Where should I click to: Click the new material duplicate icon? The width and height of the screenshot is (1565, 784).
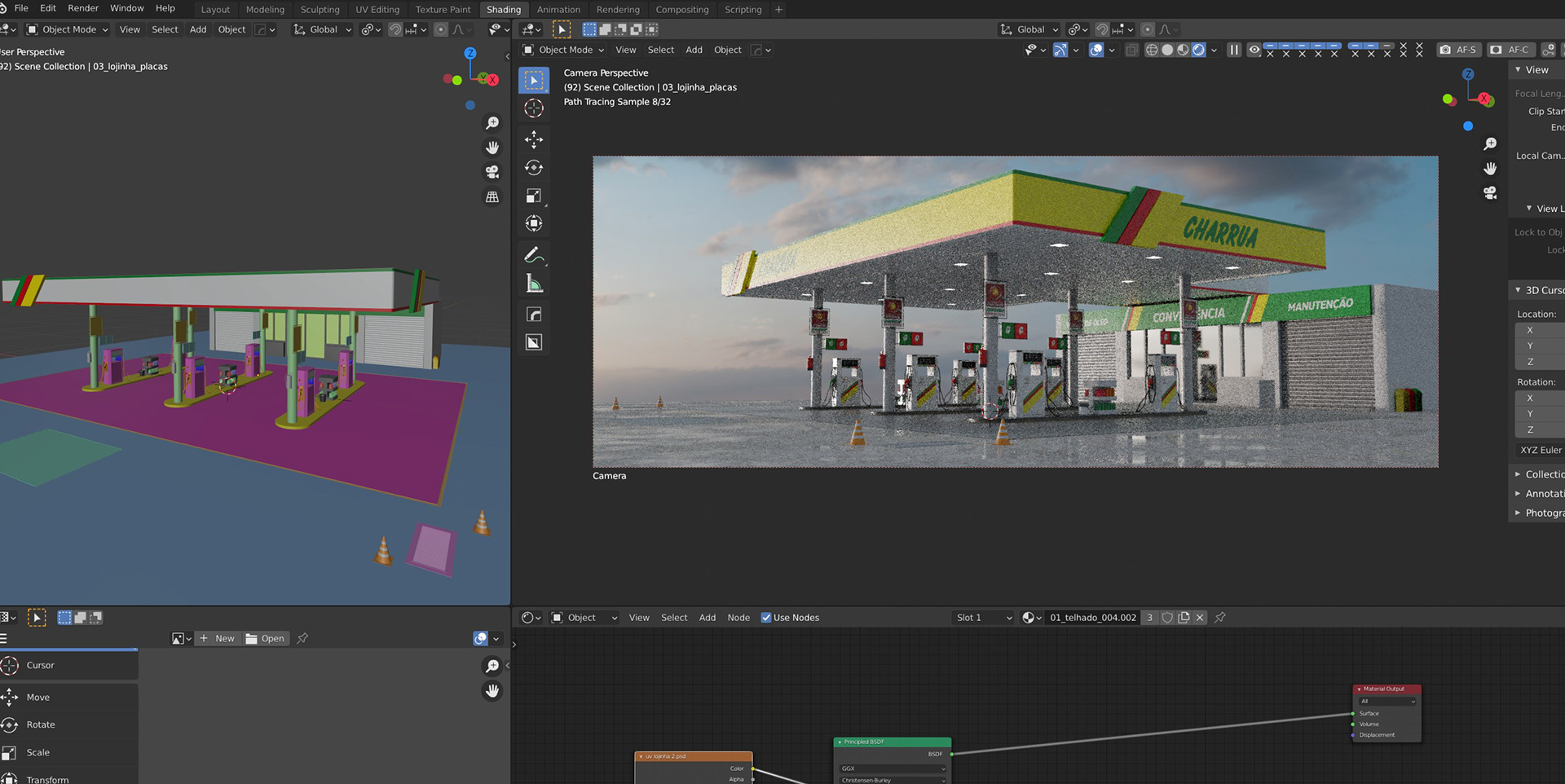1184,618
